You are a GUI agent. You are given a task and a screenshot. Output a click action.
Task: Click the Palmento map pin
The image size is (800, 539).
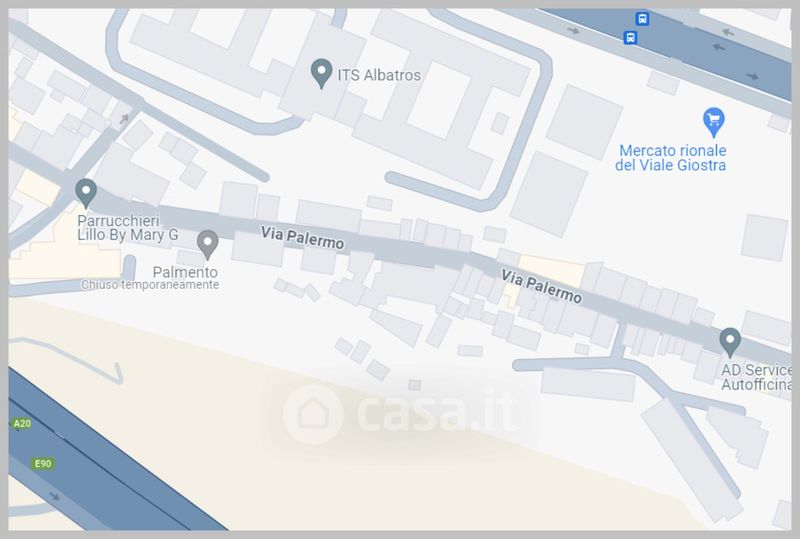pos(208,244)
